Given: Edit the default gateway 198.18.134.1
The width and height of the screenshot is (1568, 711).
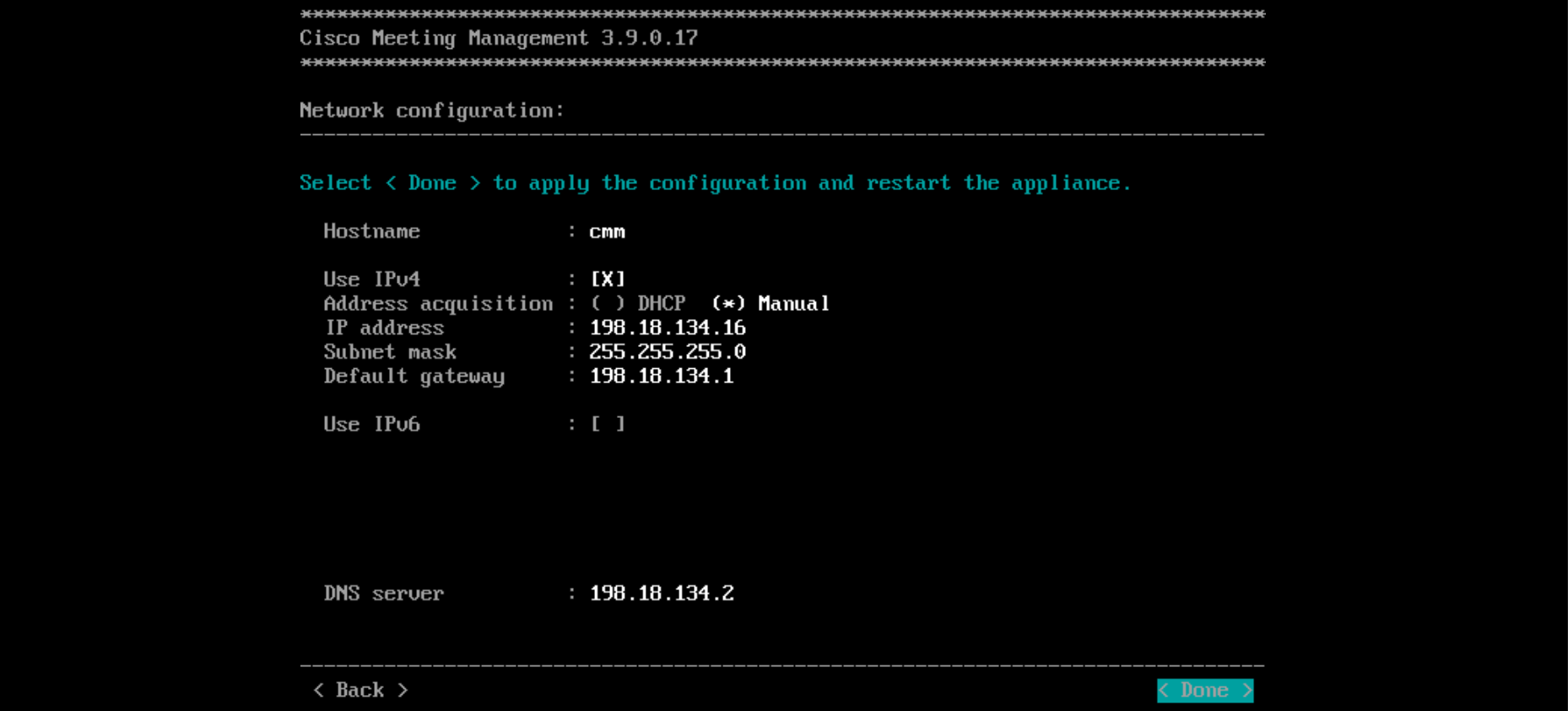Looking at the screenshot, I should [661, 376].
